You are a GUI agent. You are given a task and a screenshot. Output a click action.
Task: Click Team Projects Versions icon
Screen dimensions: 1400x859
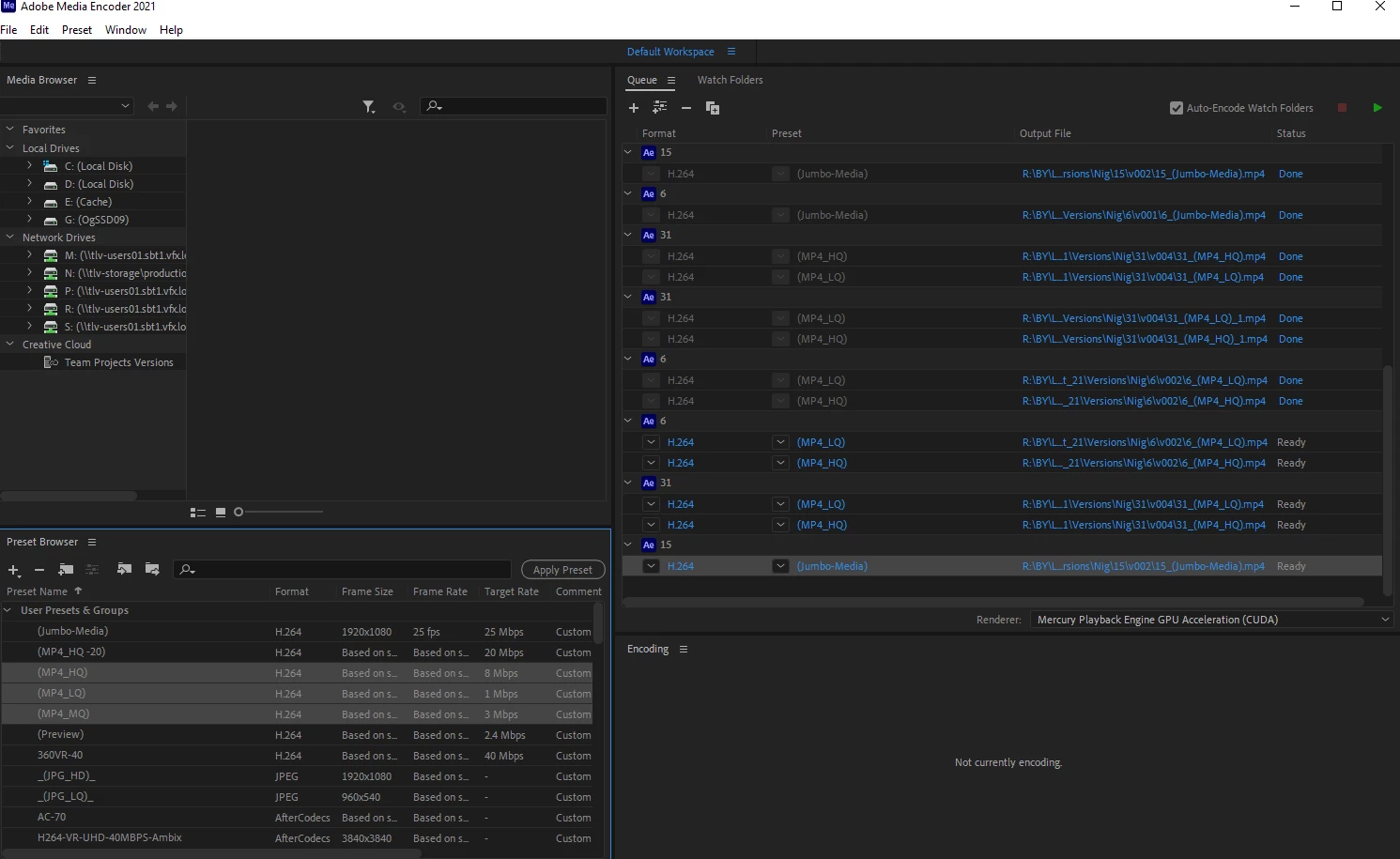click(51, 362)
